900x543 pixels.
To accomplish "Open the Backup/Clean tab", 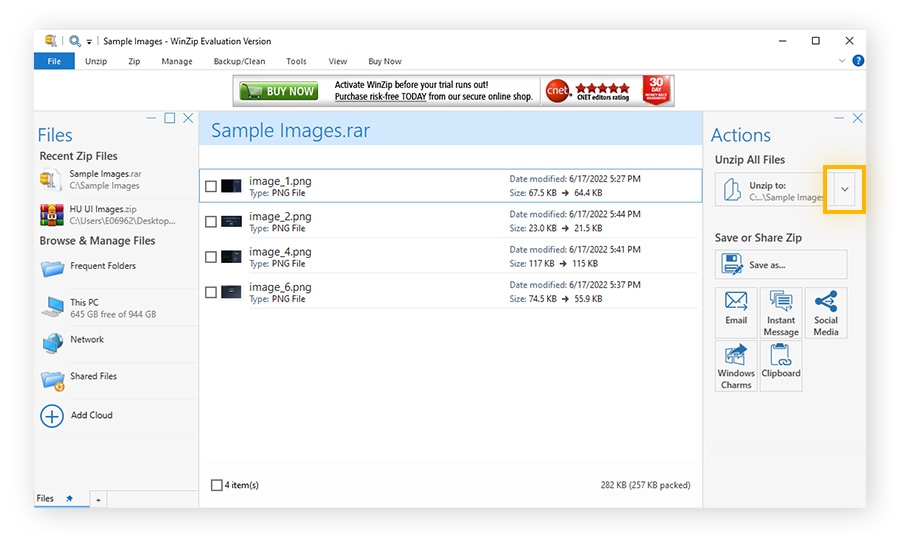I will [x=239, y=61].
